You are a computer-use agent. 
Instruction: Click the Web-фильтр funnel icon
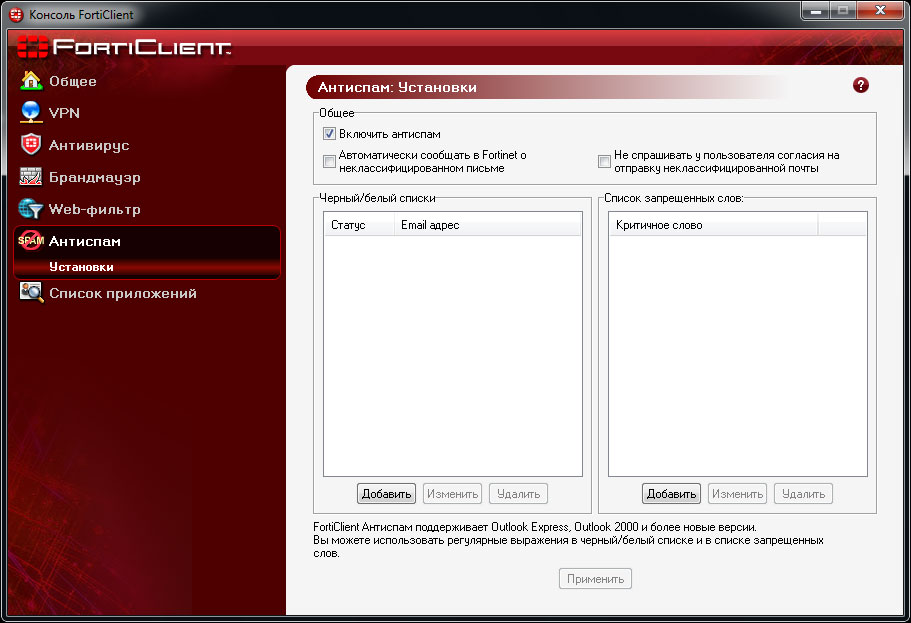coord(31,209)
